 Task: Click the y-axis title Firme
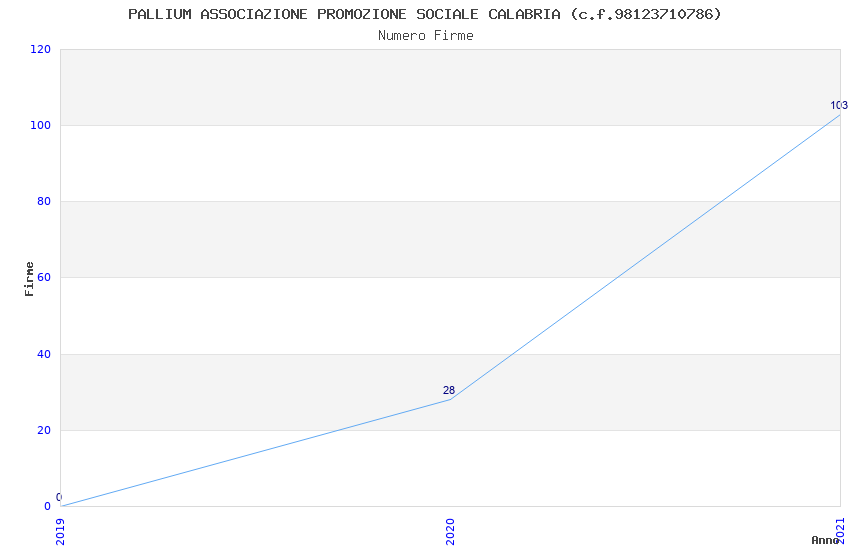29,279
